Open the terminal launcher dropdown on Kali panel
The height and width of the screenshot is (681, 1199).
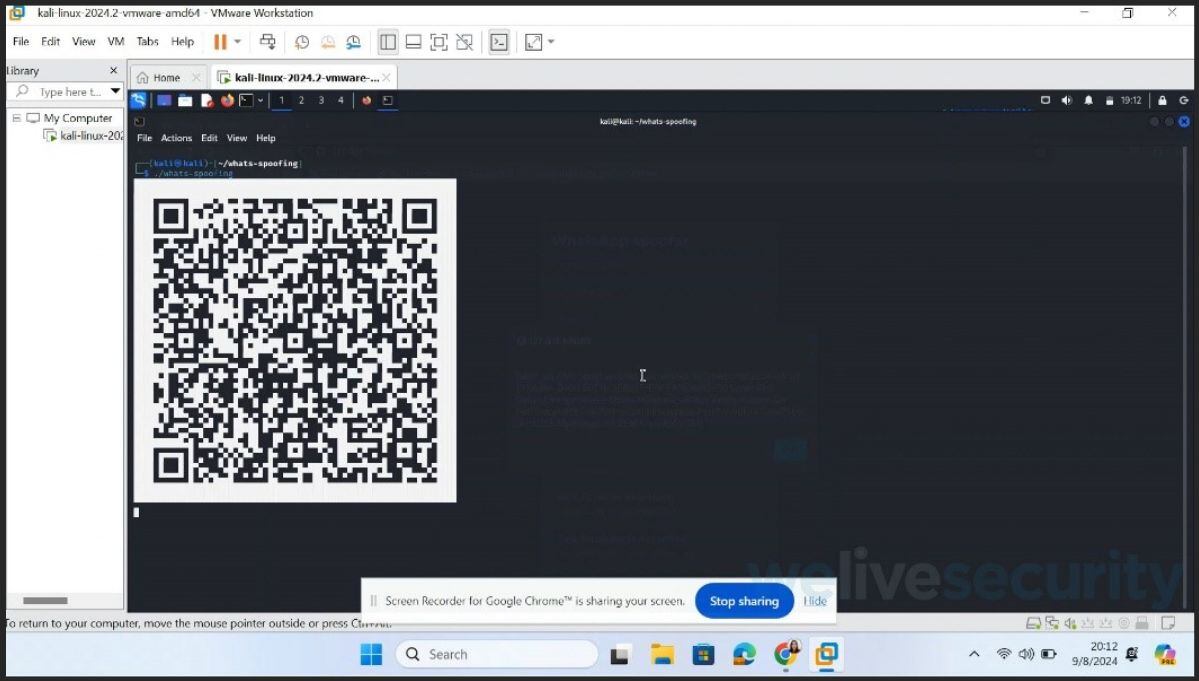[261, 100]
